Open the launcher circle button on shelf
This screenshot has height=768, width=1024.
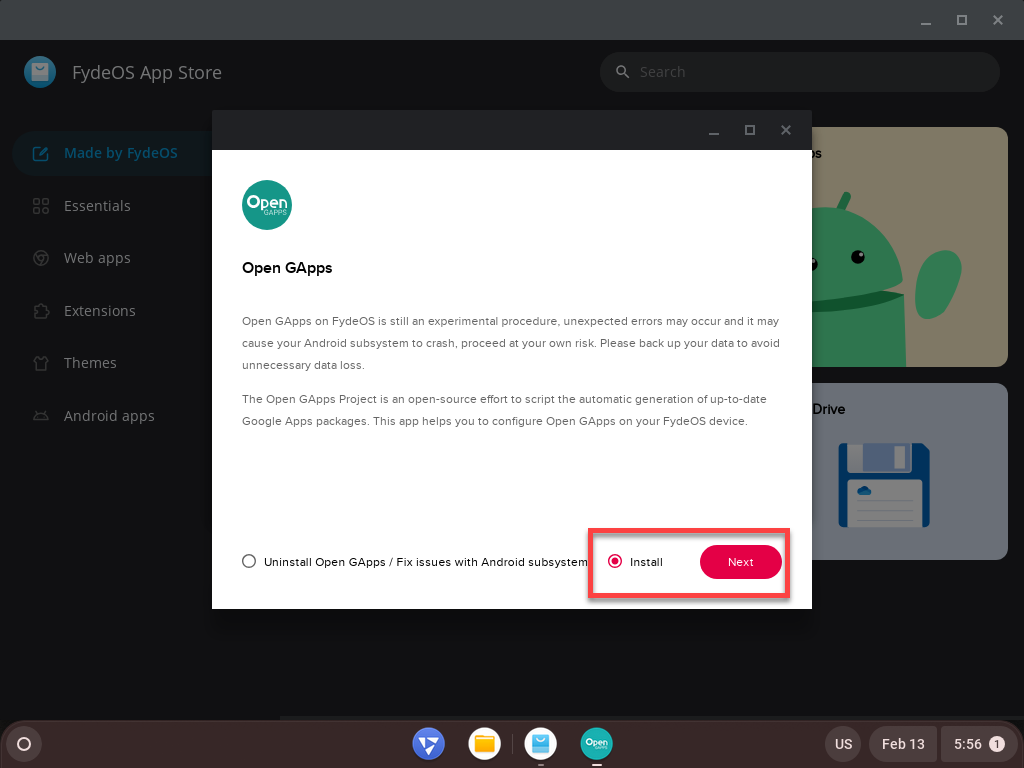24,744
